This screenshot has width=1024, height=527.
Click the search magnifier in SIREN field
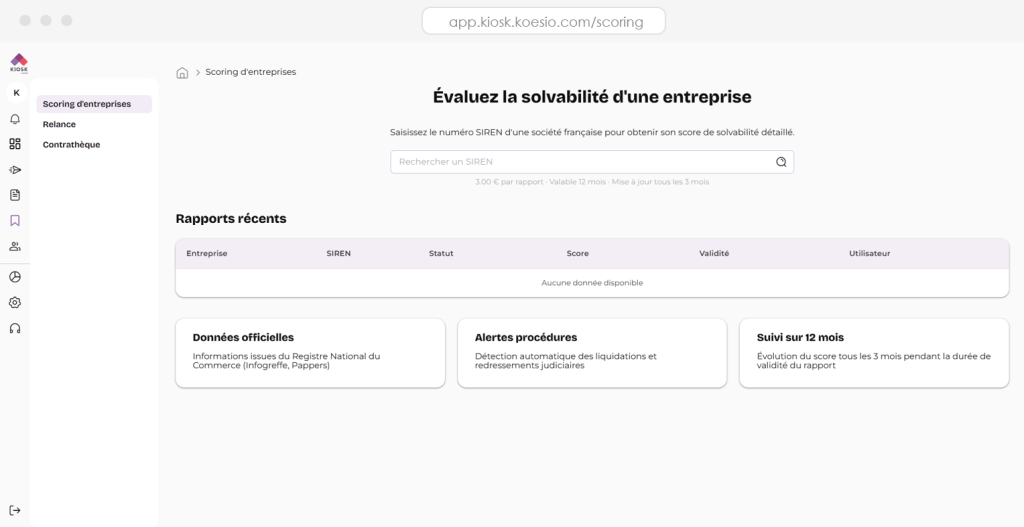[781, 162]
